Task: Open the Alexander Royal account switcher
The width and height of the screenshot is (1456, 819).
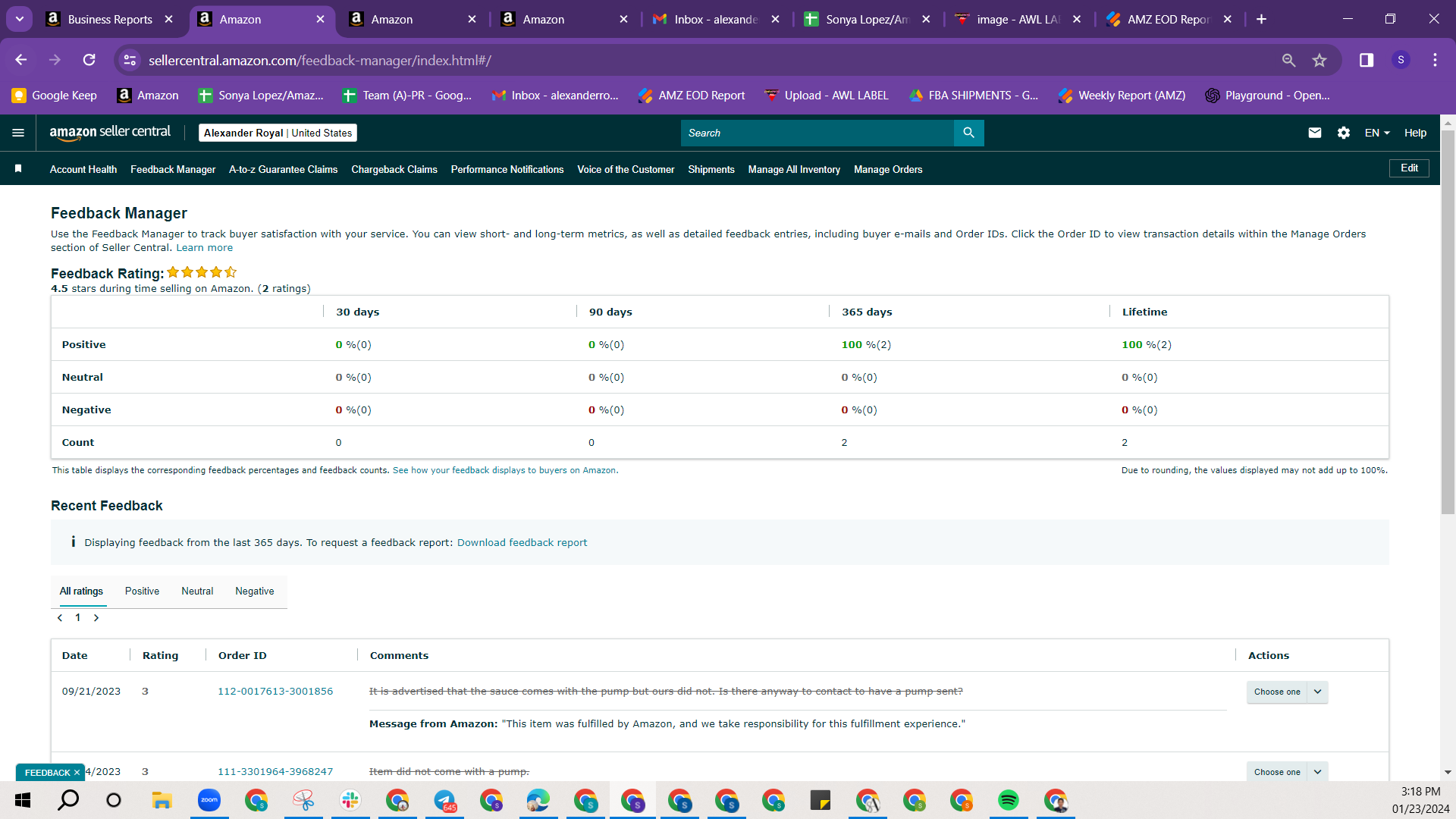Action: 278,133
